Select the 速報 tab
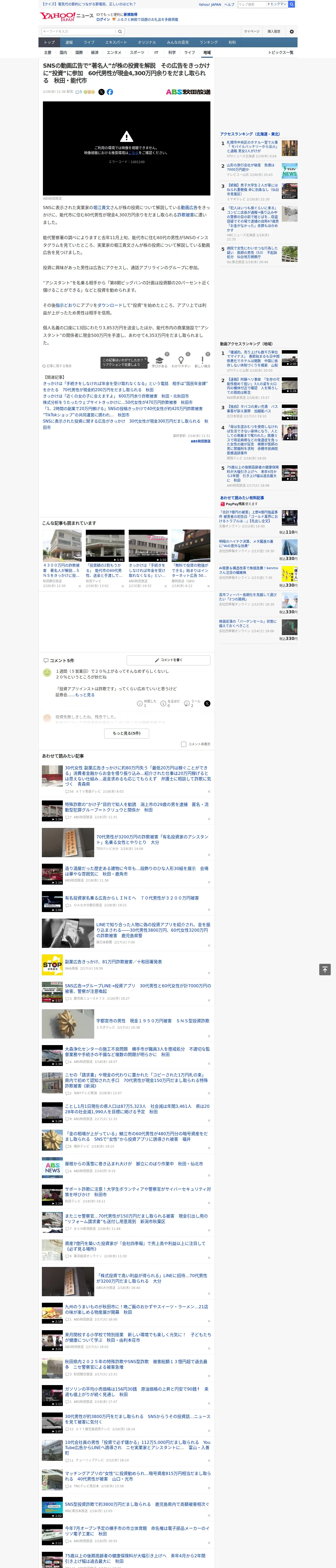 pyautogui.click(x=69, y=43)
